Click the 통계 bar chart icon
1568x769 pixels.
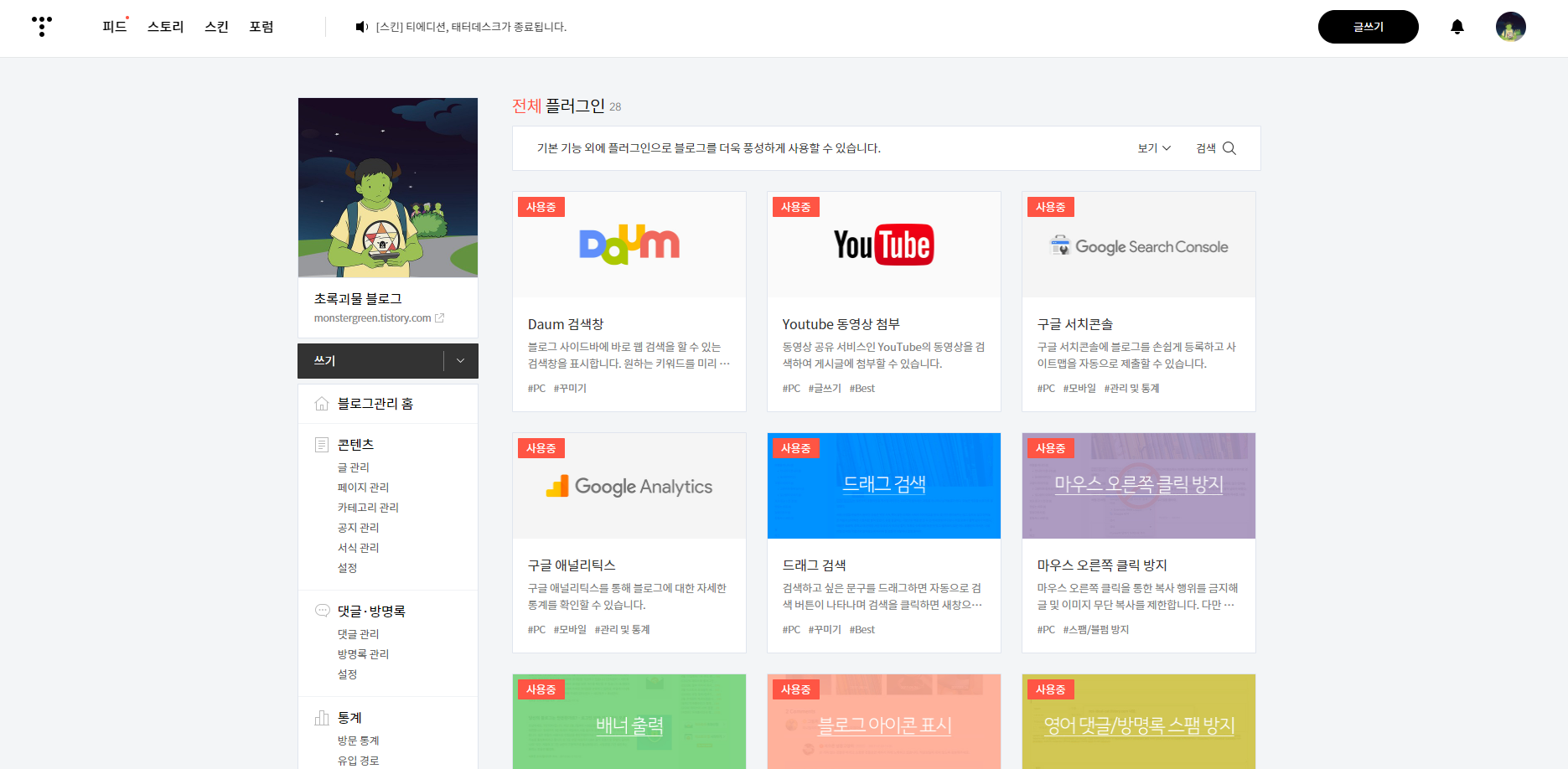322,718
